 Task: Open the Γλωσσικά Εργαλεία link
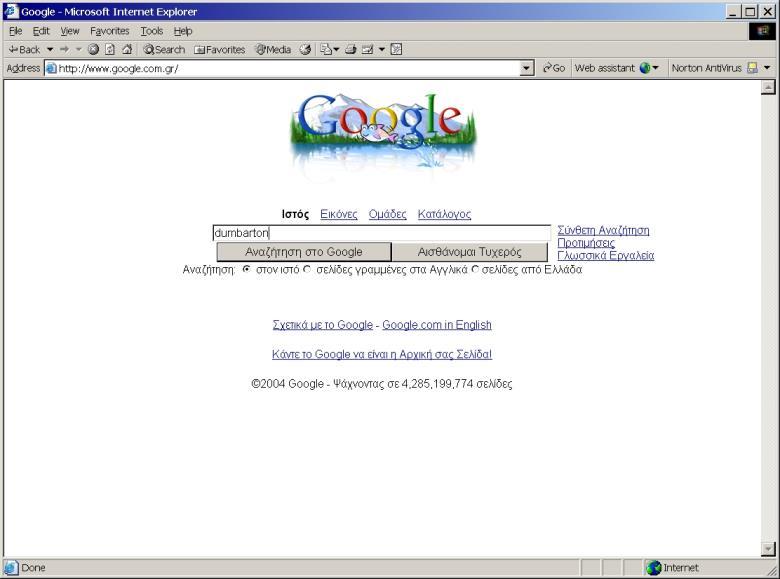point(605,256)
